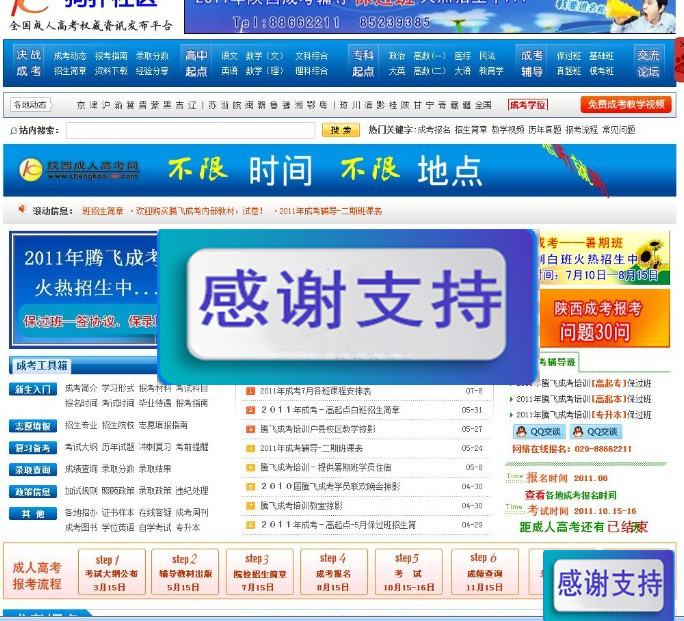Screen dimensions: 684x621
Task: Open 文科综合 under 高中起点
Action: tap(311, 56)
